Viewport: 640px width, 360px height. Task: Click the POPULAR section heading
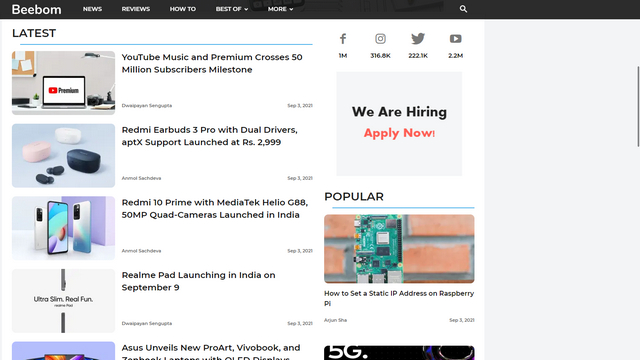click(354, 197)
